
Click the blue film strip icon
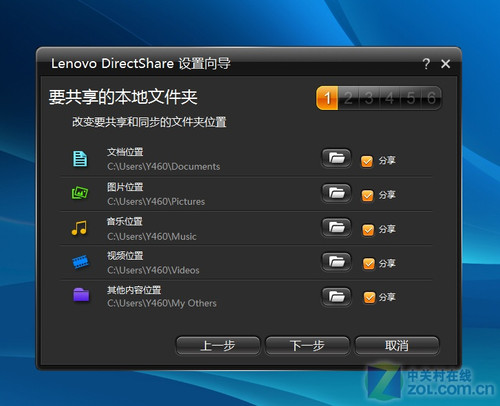pyautogui.click(x=80, y=262)
